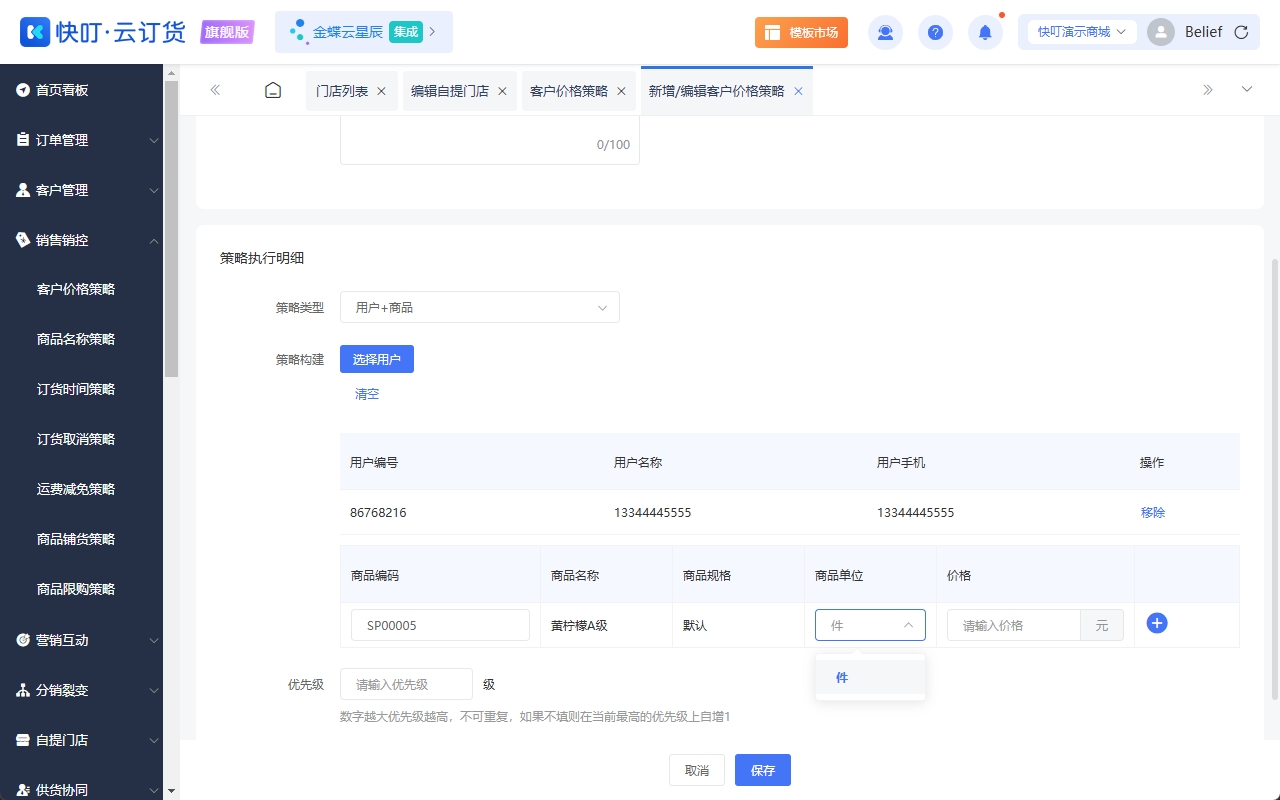The width and height of the screenshot is (1280, 800).
Task: Click the 商品规格 value 默认
Action: pyautogui.click(x=695, y=625)
